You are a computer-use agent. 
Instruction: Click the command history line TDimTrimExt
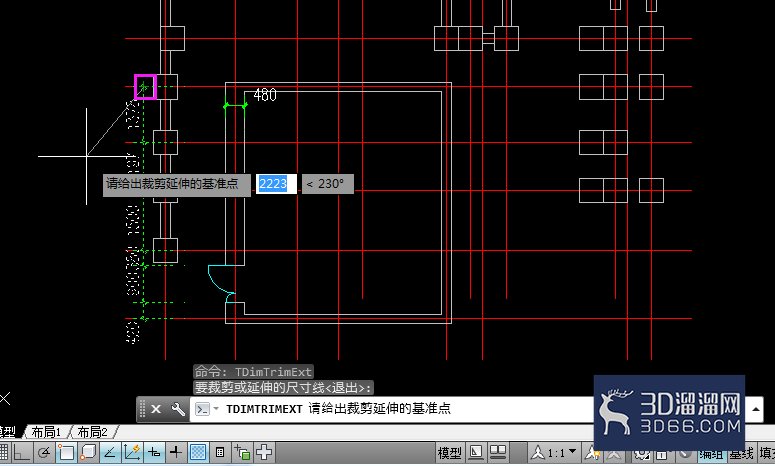pyautogui.click(x=253, y=372)
